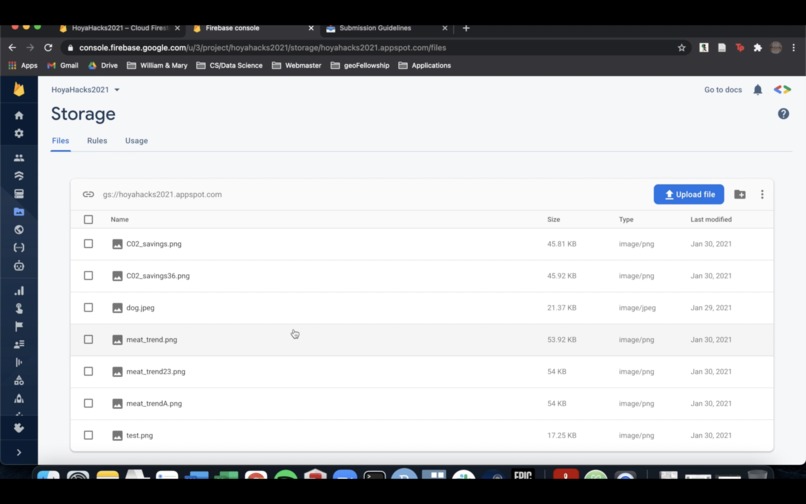Select the Firebase console browser tab
The height and width of the screenshot is (504, 806).
[x=253, y=28]
